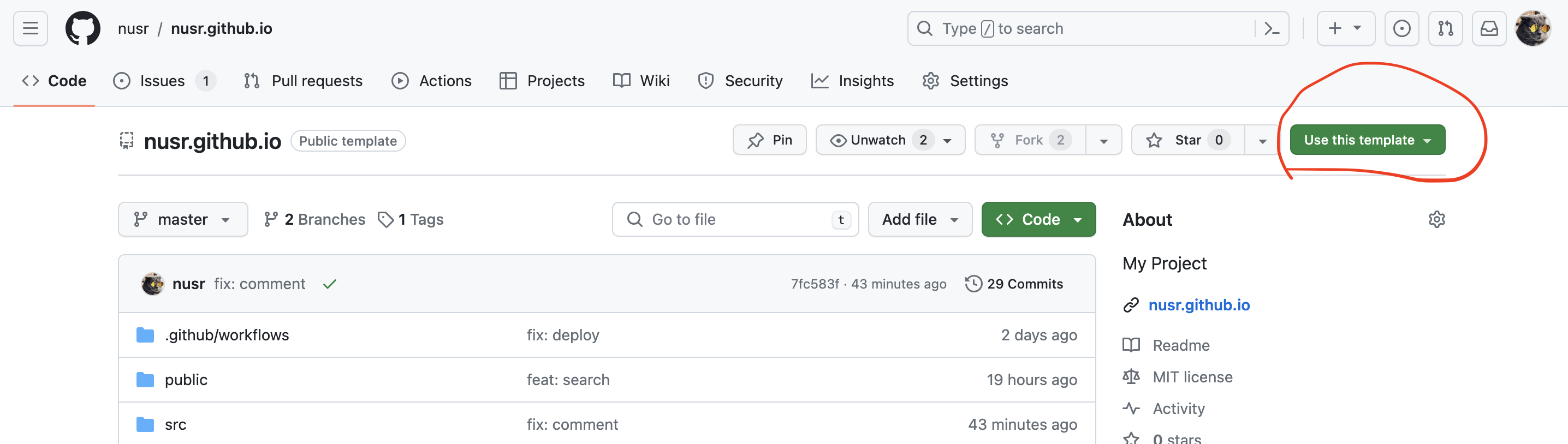Open the Issues inbox icon in header
The height and width of the screenshot is (444, 1568).
(x=1401, y=28)
